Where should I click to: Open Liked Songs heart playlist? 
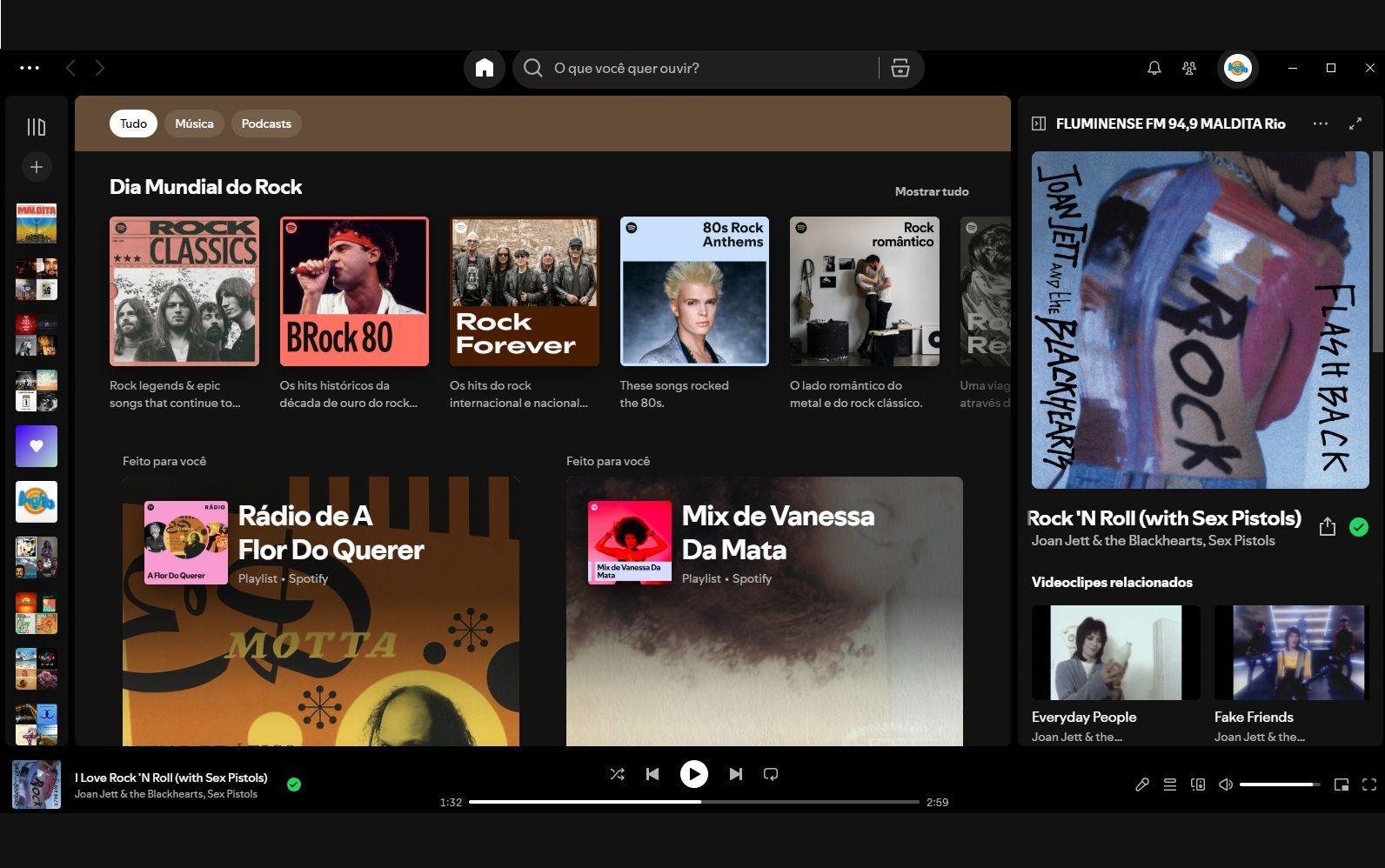pos(37,446)
